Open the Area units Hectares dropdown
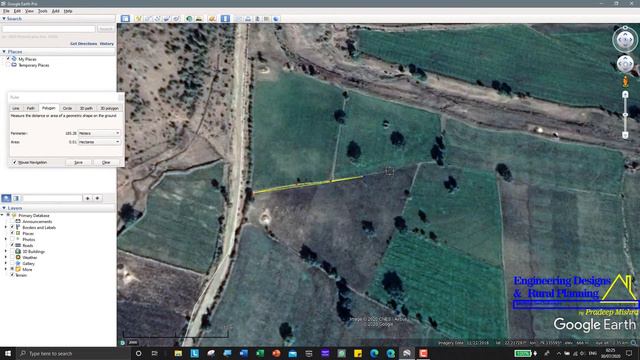Image resolution: width=640 pixels, height=360 pixels. coord(99,142)
